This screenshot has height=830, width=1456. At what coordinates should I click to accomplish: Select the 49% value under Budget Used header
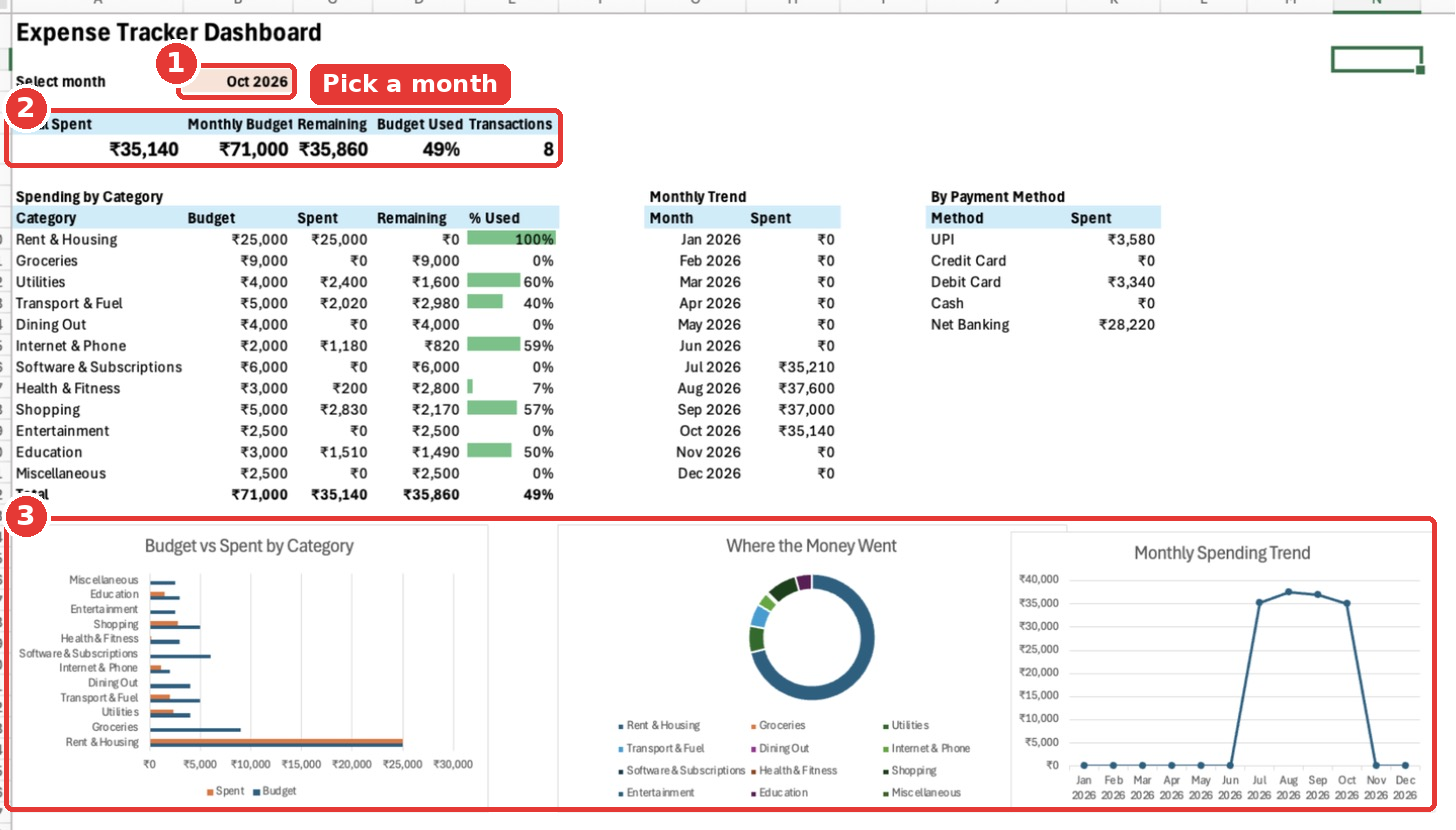[441, 150]
